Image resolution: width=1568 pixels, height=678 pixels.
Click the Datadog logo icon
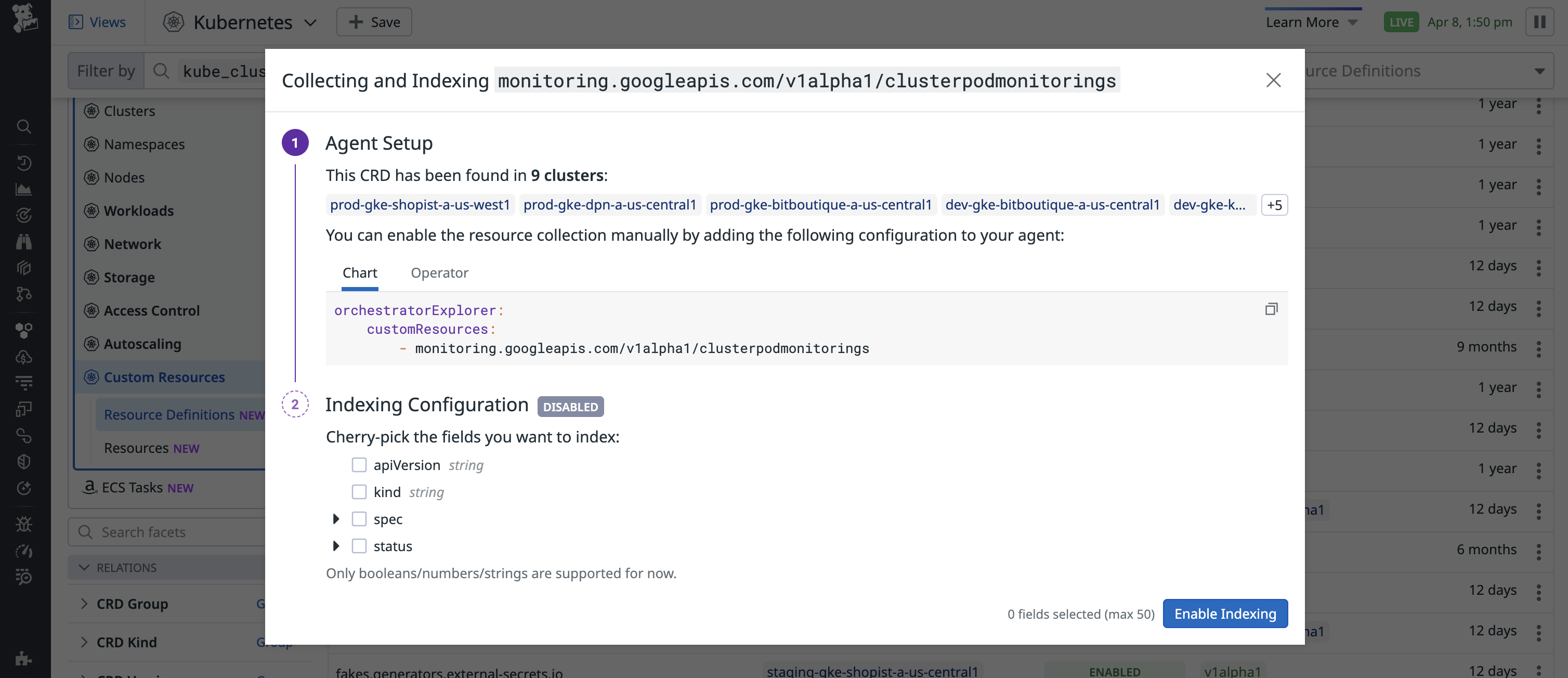coord(25,18)
